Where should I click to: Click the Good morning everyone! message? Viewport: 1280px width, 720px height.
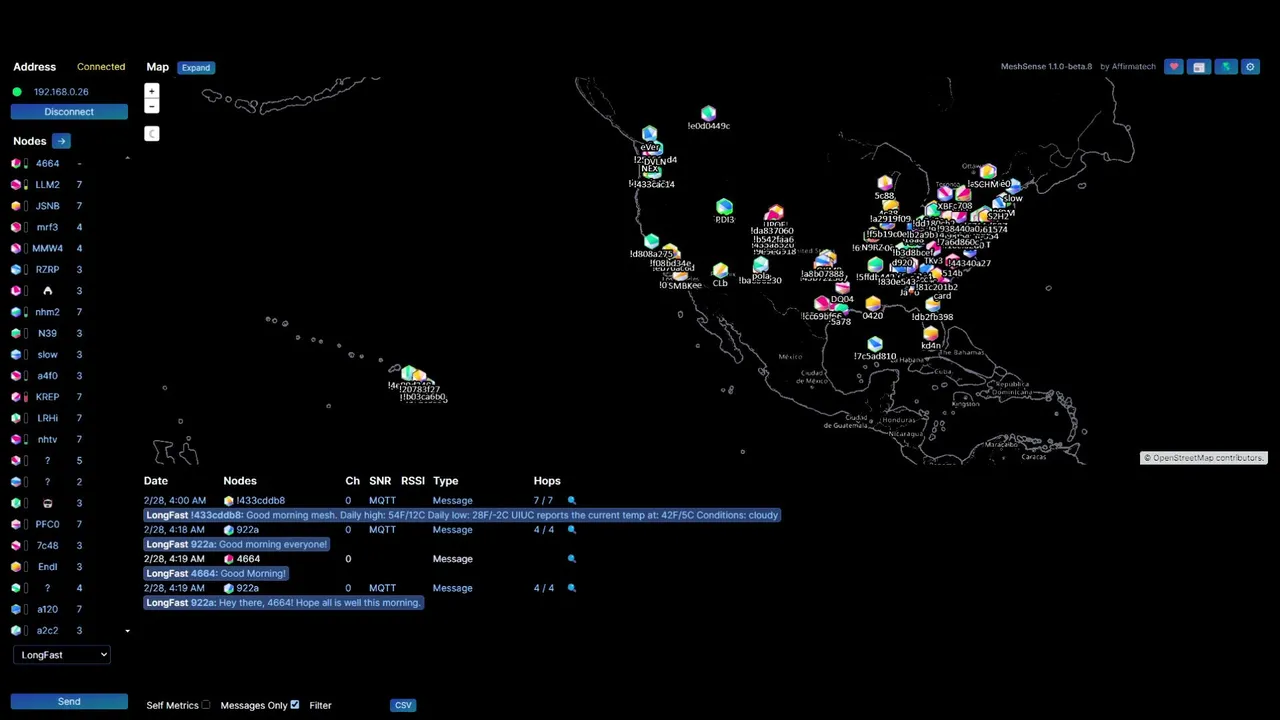coord(236,544)
